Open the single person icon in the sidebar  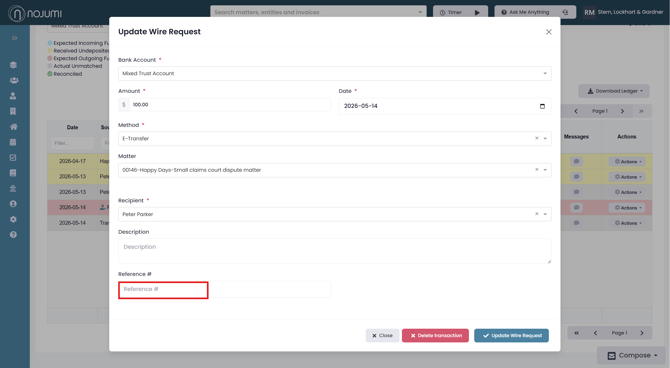pos(13,96)
